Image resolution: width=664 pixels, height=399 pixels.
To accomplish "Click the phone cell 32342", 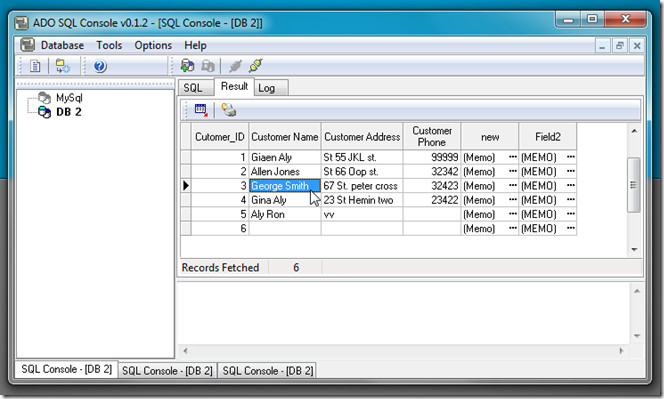I will tap(432, 172).
